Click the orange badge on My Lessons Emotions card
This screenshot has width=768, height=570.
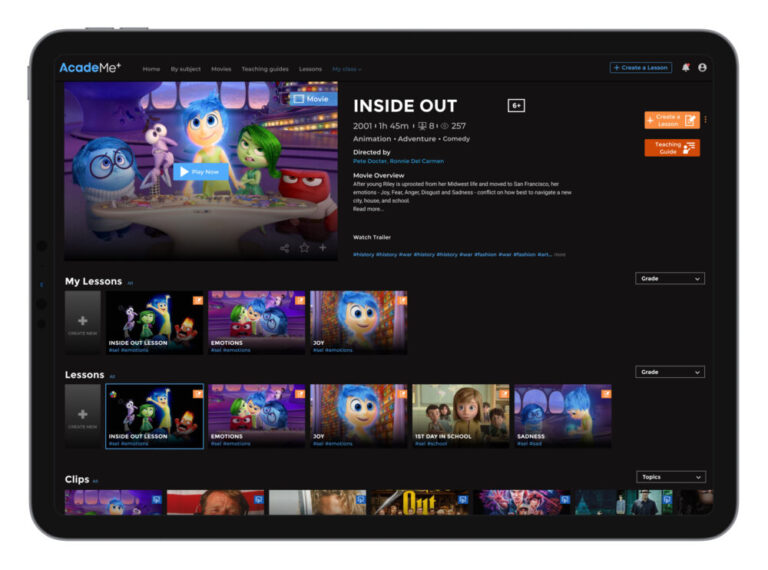coord(300,300)
